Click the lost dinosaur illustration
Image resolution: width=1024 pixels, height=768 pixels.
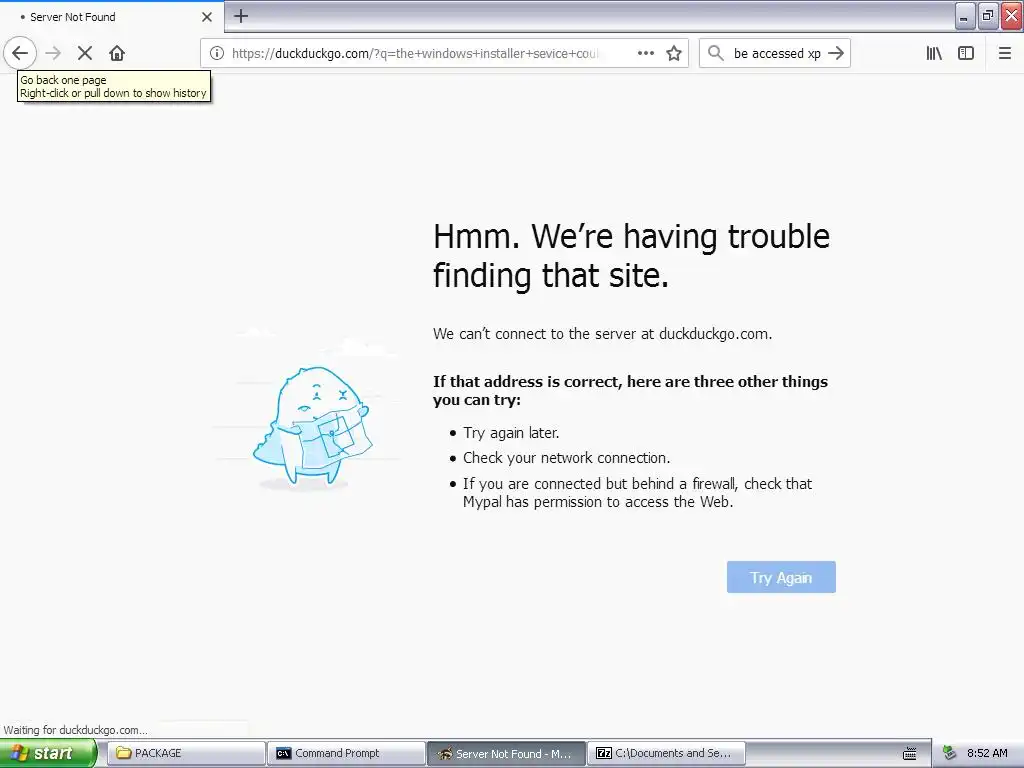[x=312, y=426]
